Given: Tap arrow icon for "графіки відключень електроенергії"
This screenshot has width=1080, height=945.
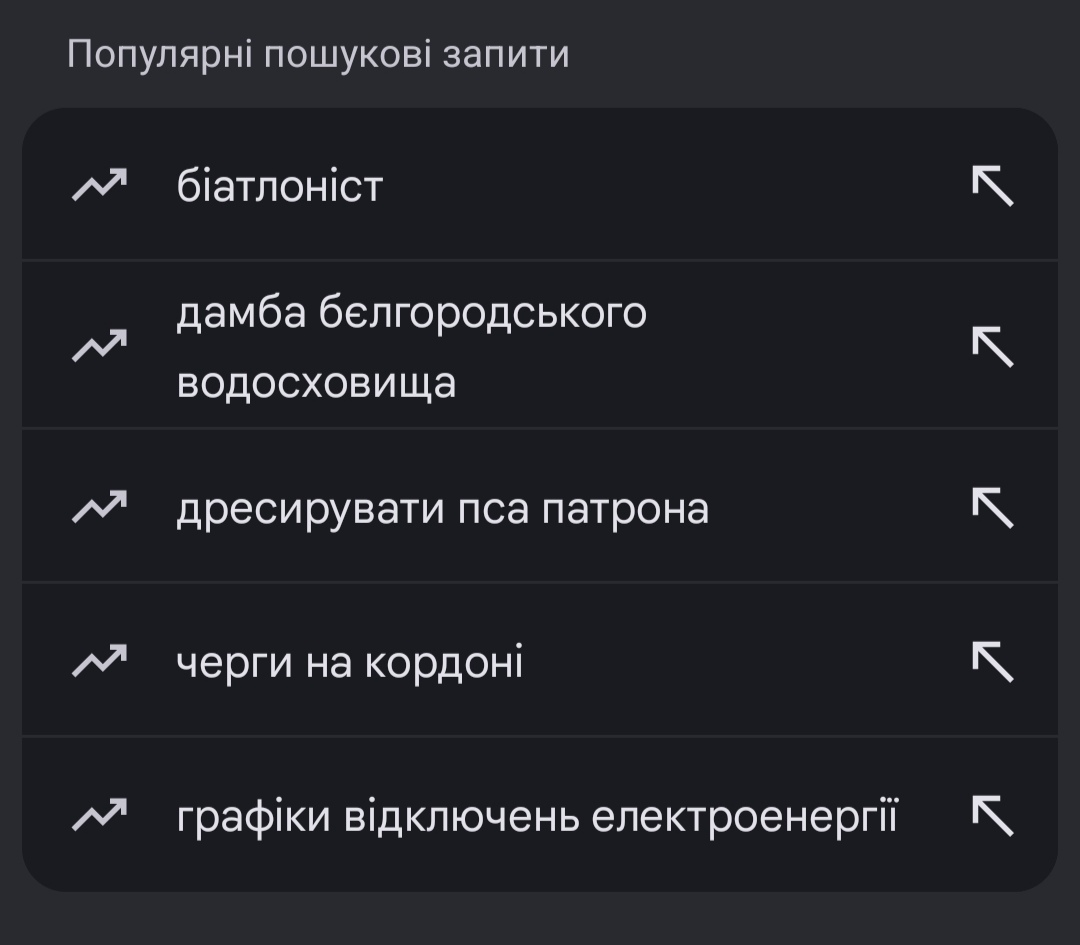Looking at the screenshot, I should click(993, 816).
